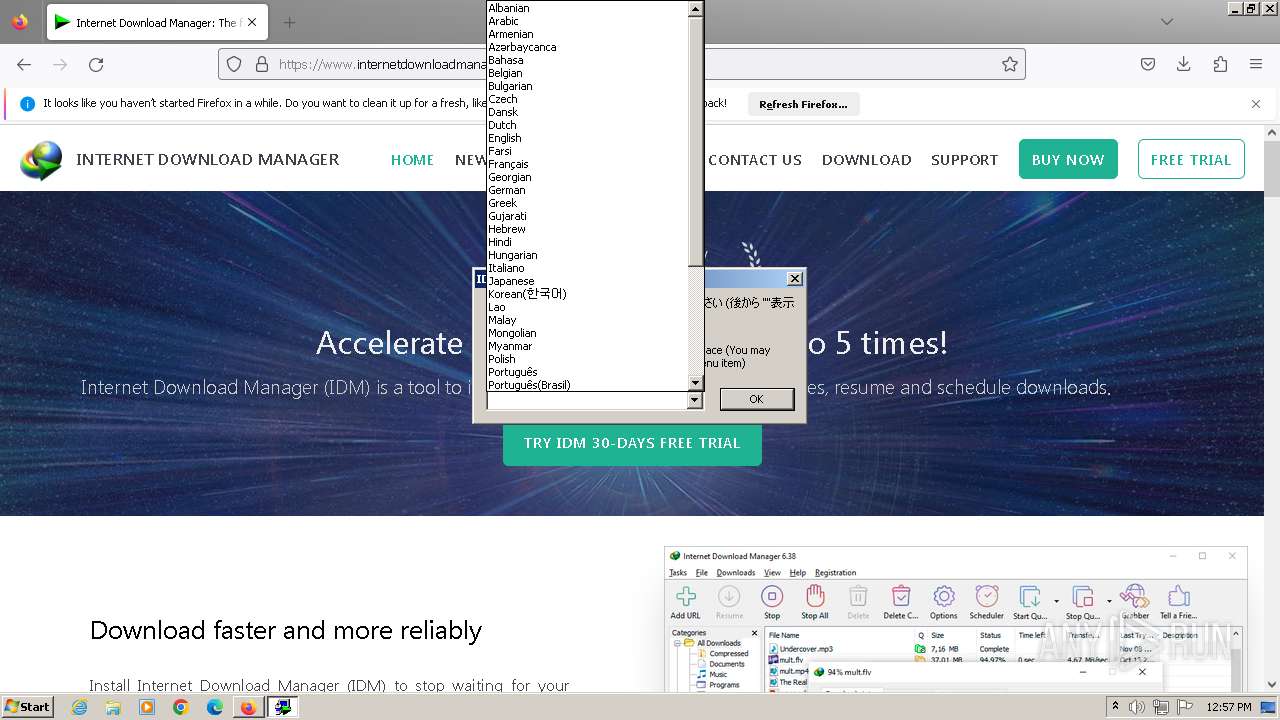Select Hebrew language option

(588, 229)
